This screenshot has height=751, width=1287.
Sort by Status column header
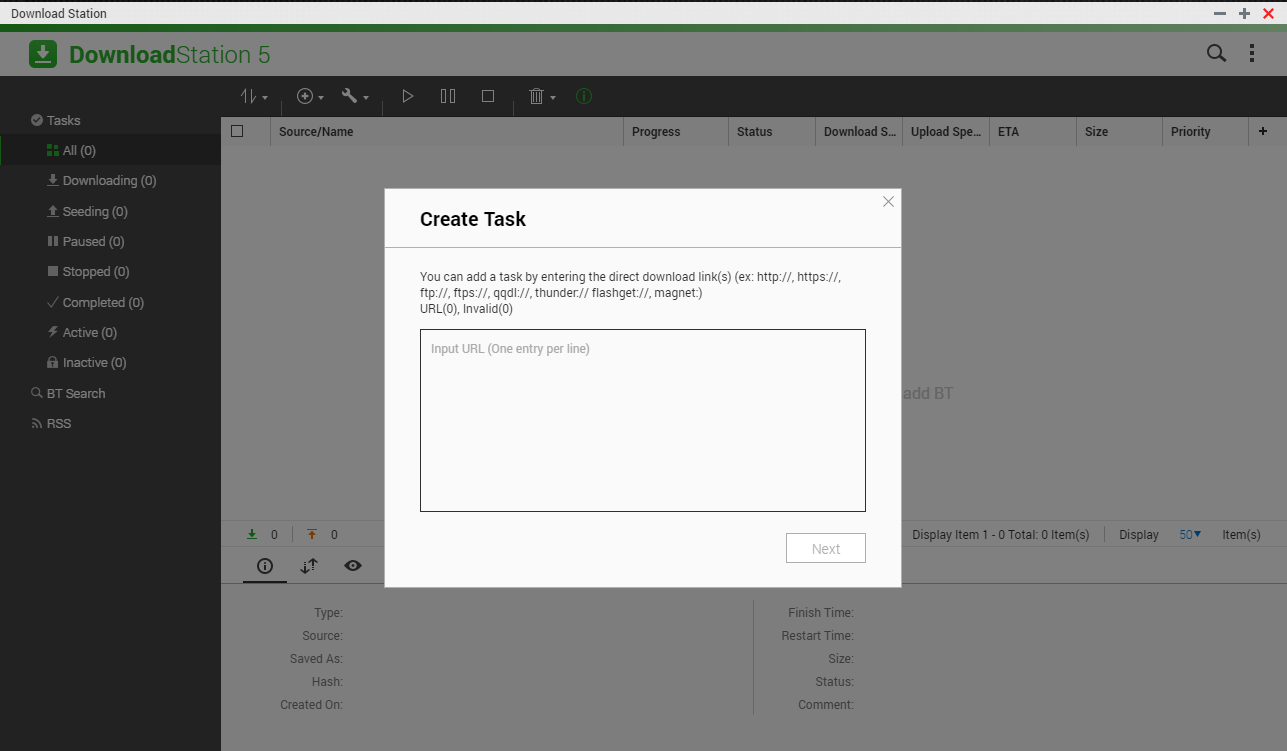[x=772, y=132]
